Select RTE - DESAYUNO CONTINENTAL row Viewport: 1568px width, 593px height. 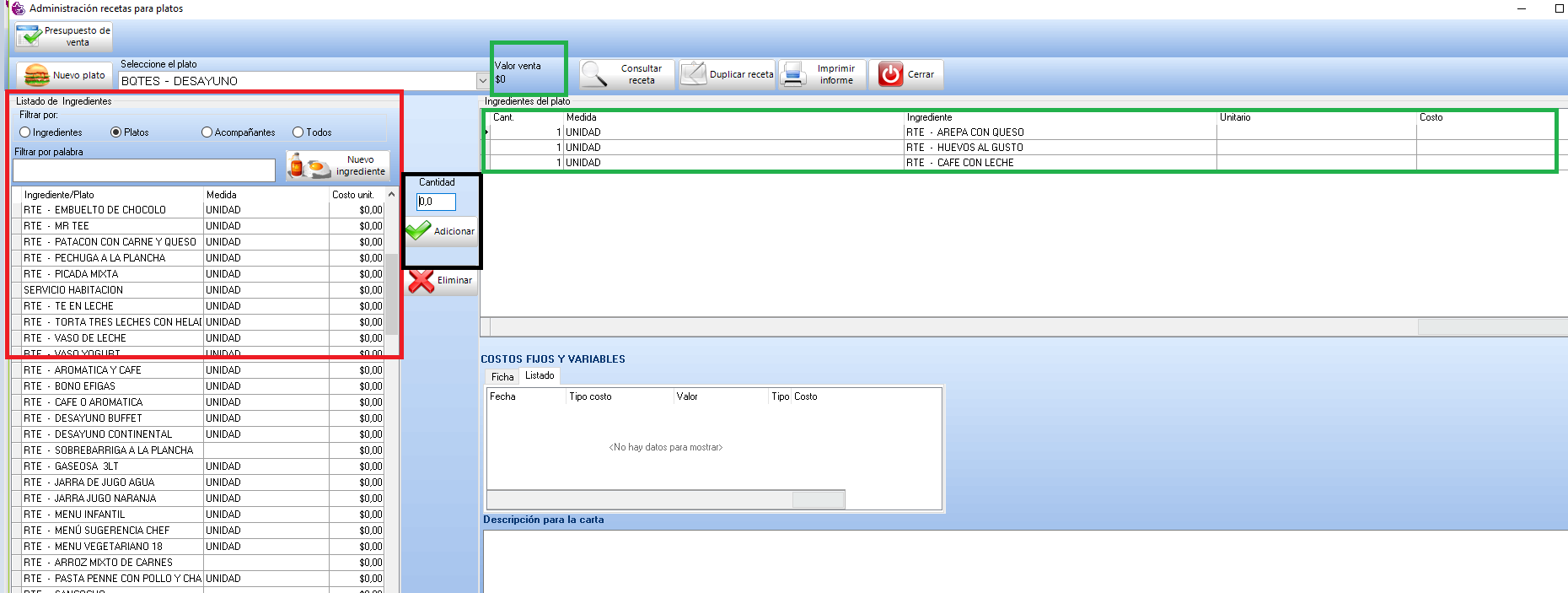coord(113,434)
